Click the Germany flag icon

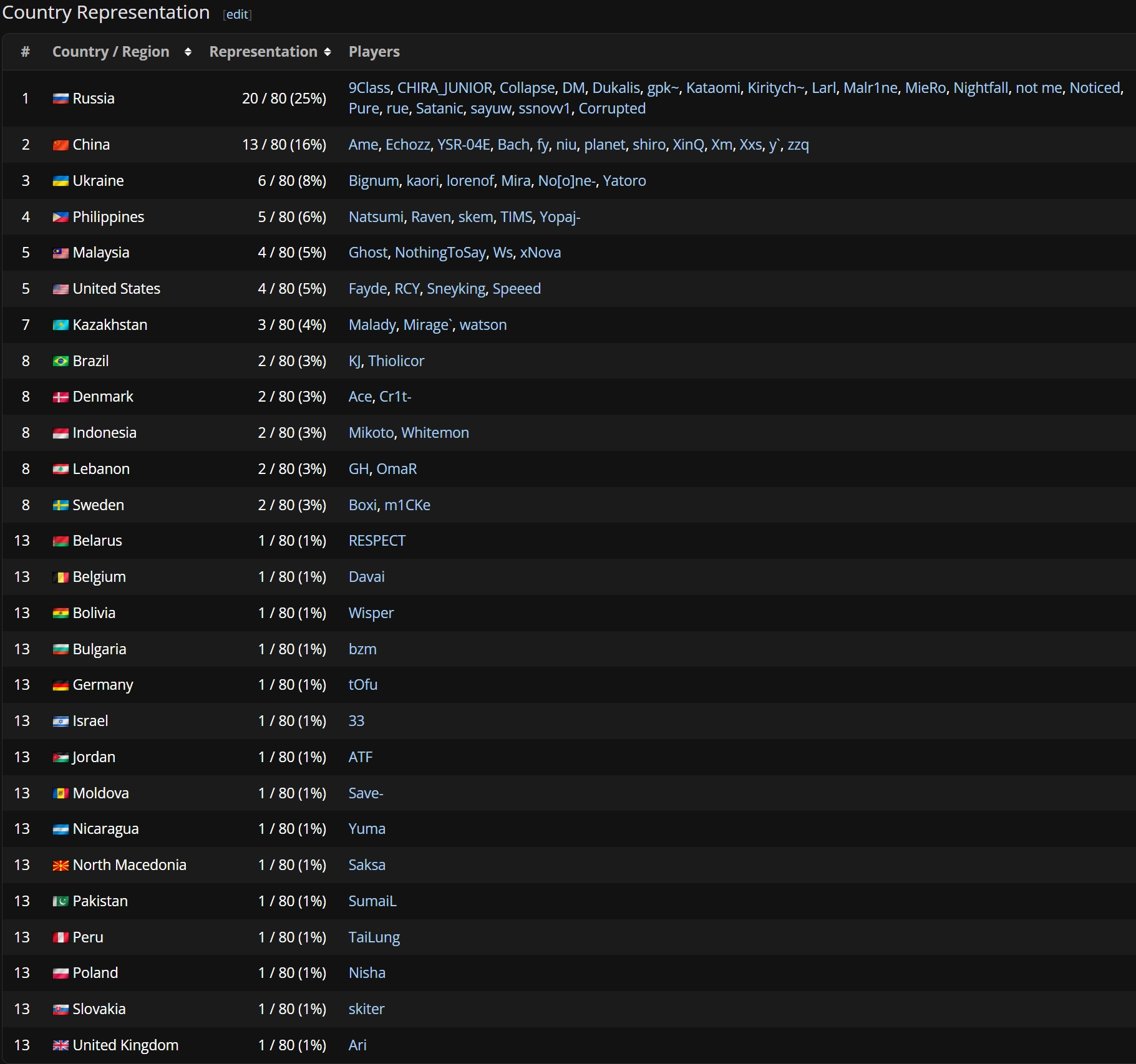(61, 685)
